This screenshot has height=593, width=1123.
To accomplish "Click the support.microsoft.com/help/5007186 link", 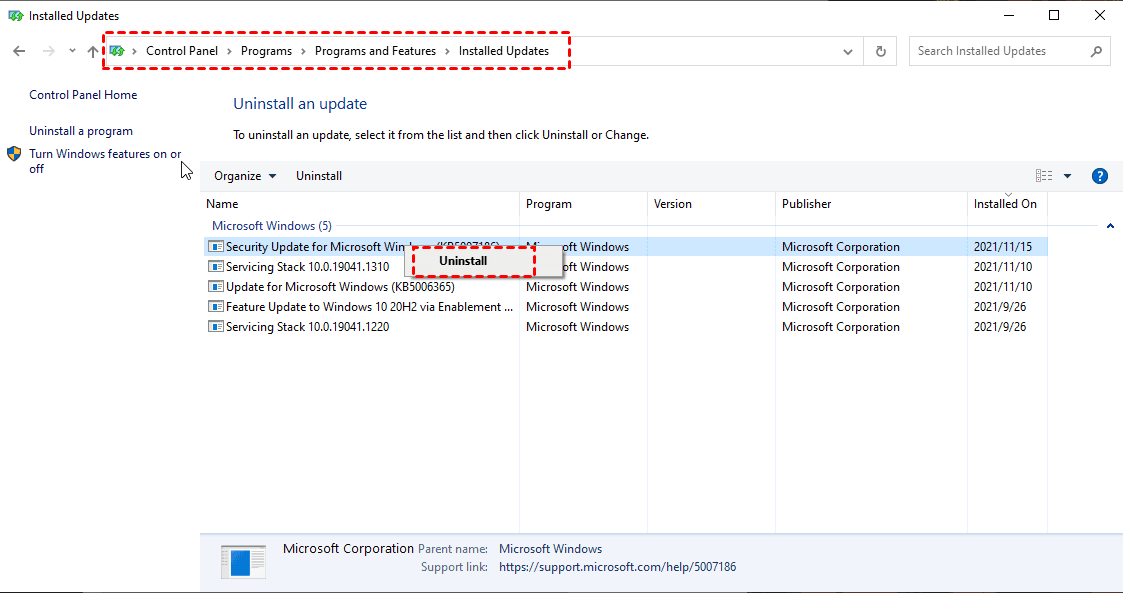I will point(617,567).
